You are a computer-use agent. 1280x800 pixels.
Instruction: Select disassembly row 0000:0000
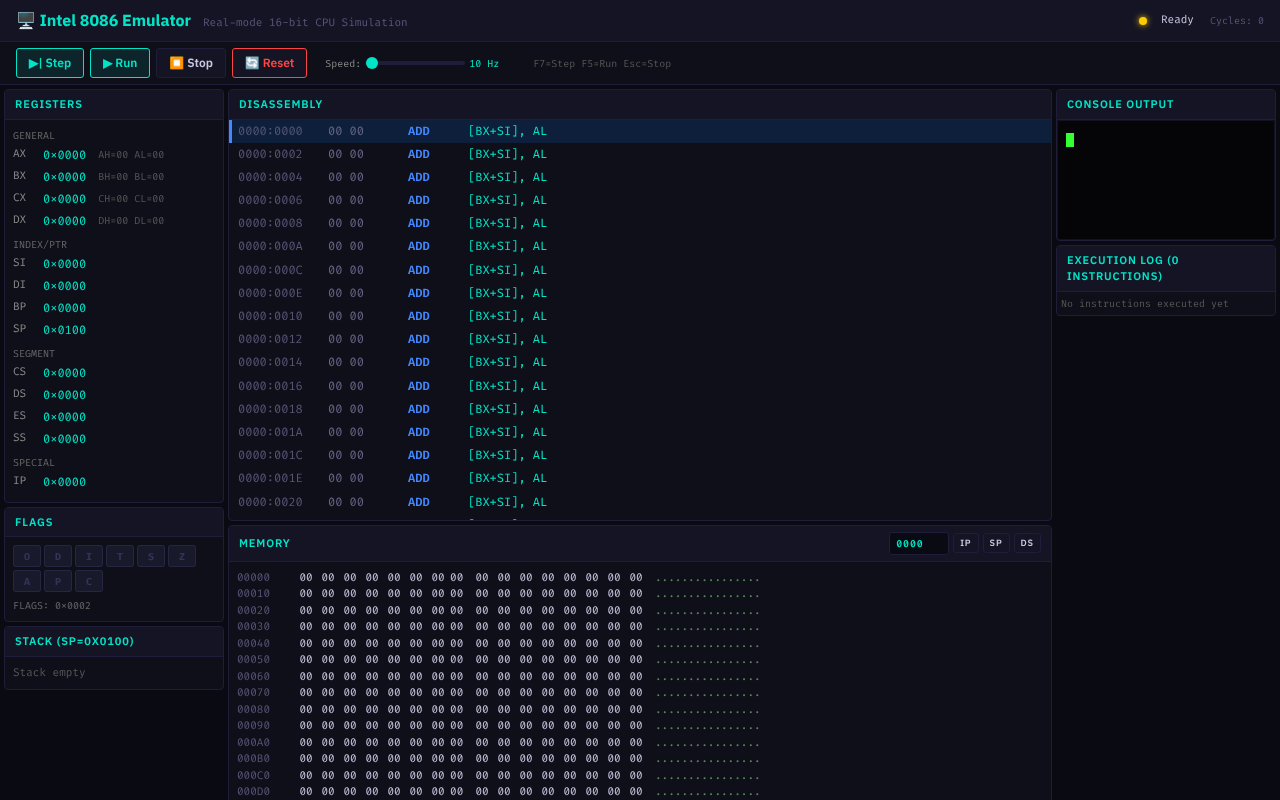pyautogui.click(x=640, y=131)
